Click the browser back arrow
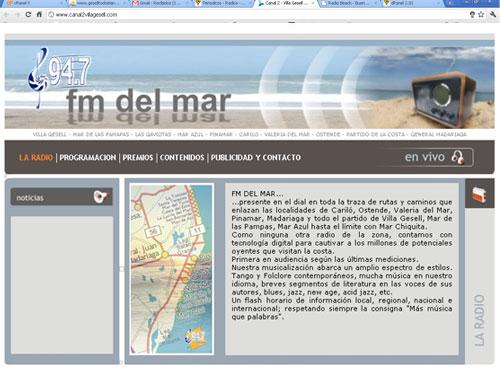This screenshot has height=375, width=500. pos(7,15)
